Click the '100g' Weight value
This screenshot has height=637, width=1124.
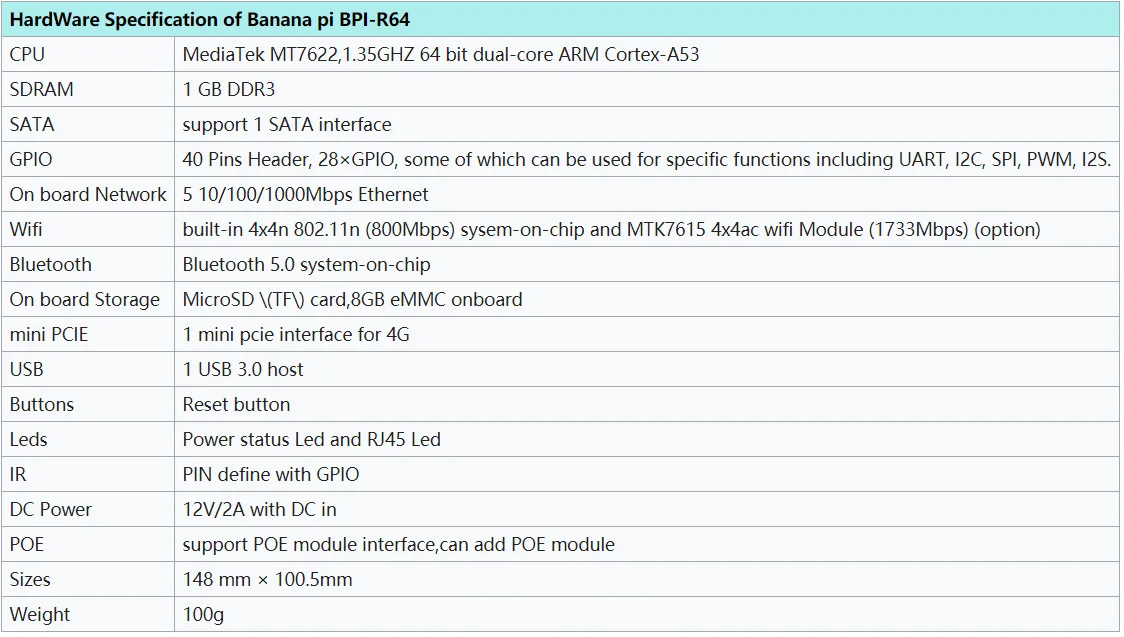204,615
